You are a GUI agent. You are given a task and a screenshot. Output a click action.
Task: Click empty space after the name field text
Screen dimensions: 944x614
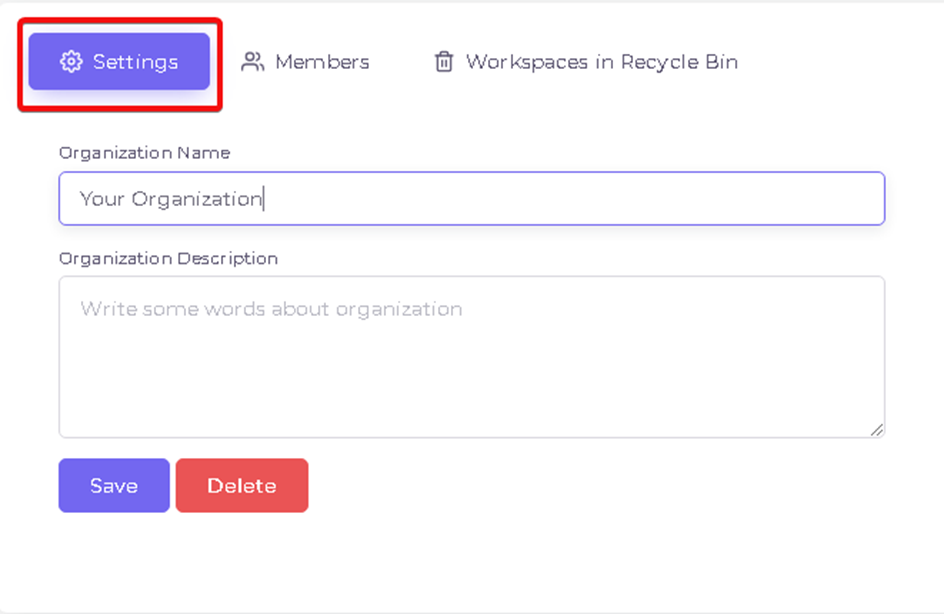[x=572, y=199]
